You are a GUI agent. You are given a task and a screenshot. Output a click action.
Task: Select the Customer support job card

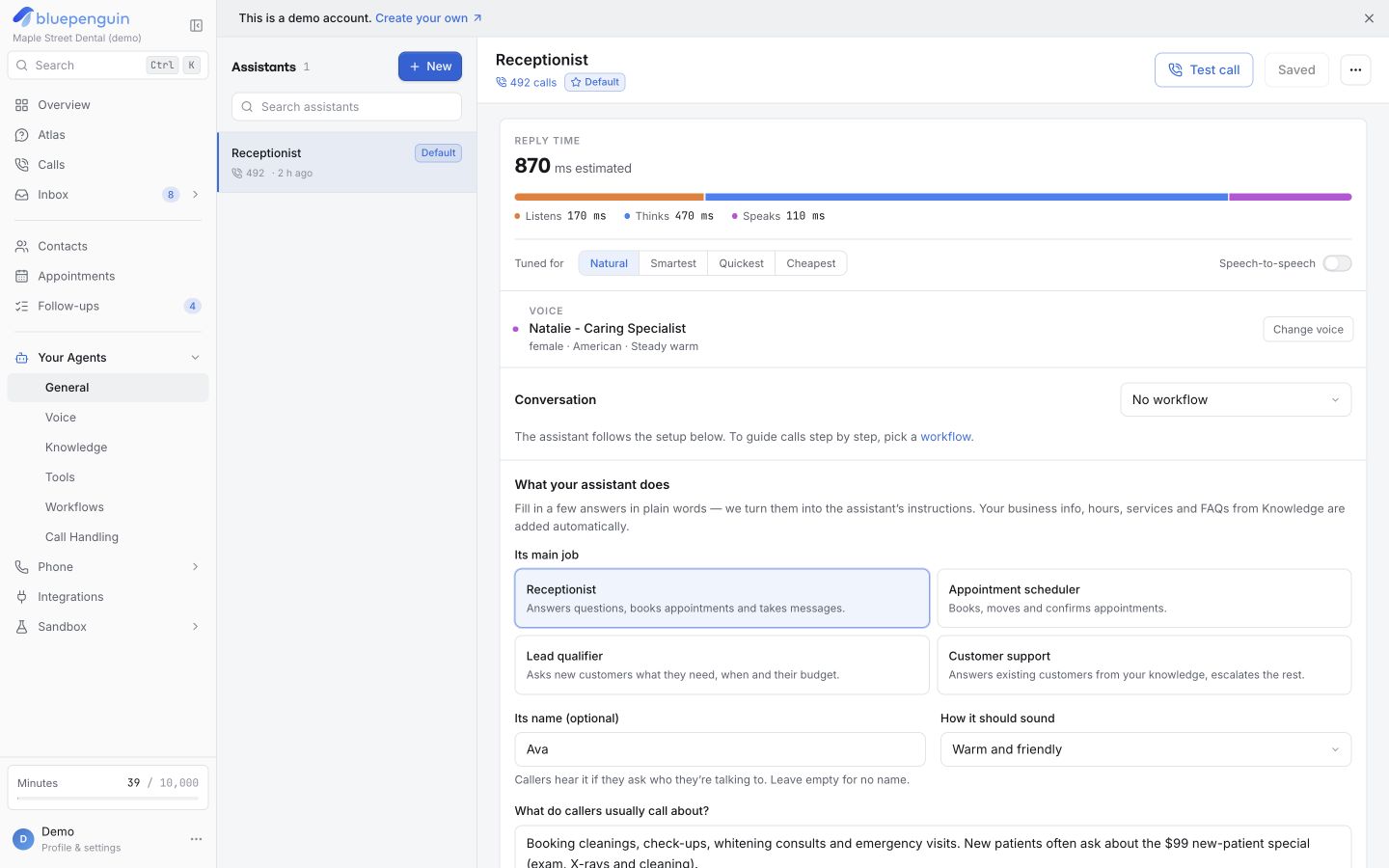tap(1144, 665)
